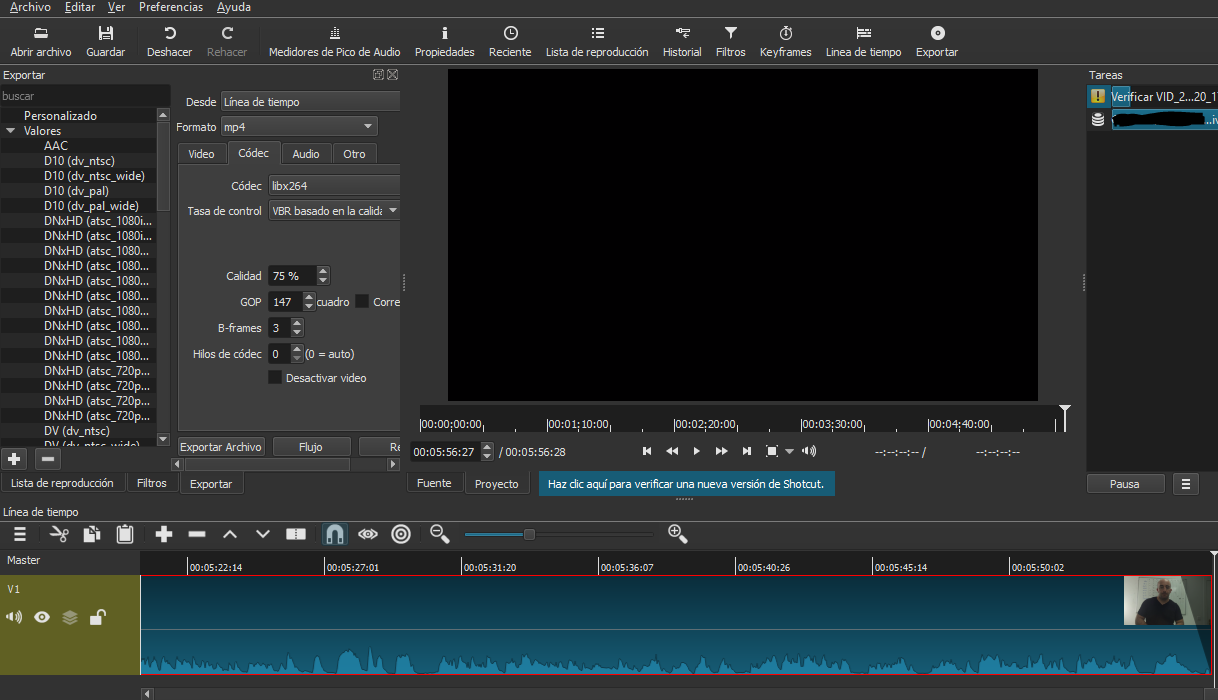Viewport: 1218px width, 700px height.
Task: Collapse the Valores tree group
Action: click(11, 131)
